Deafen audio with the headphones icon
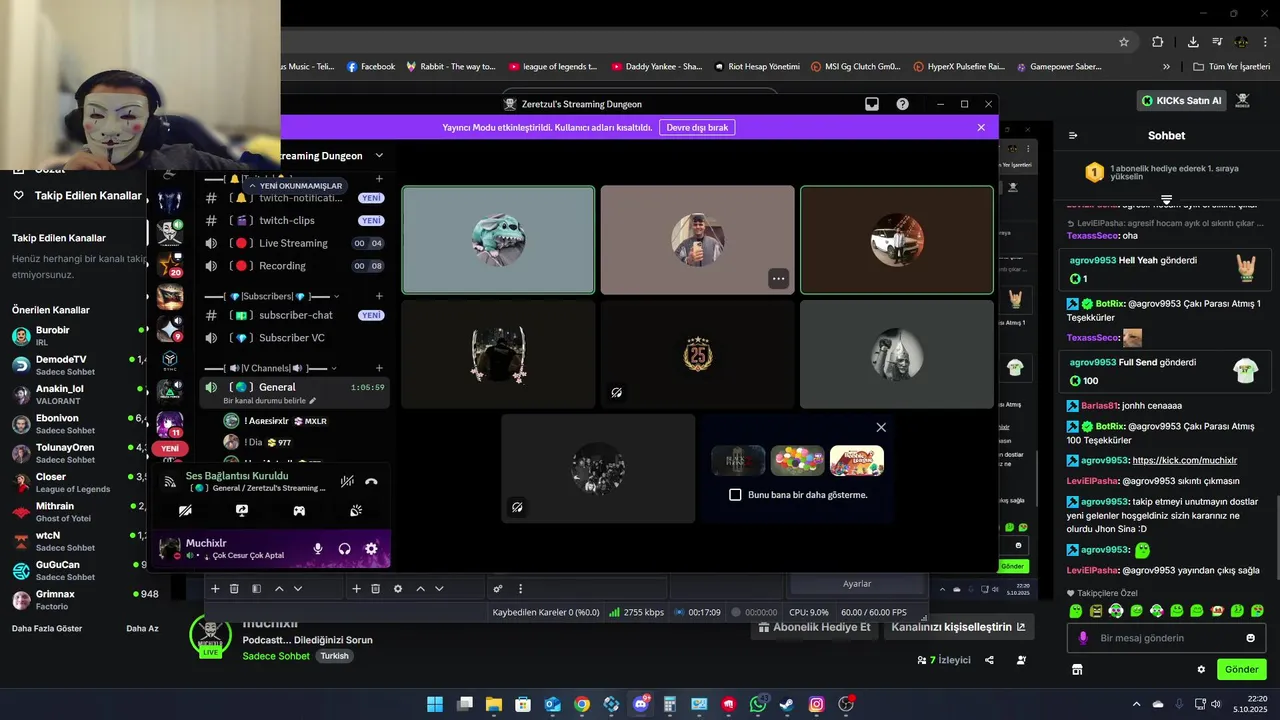The height and width of the screenshot is (720, 1280). coord(345,549)
